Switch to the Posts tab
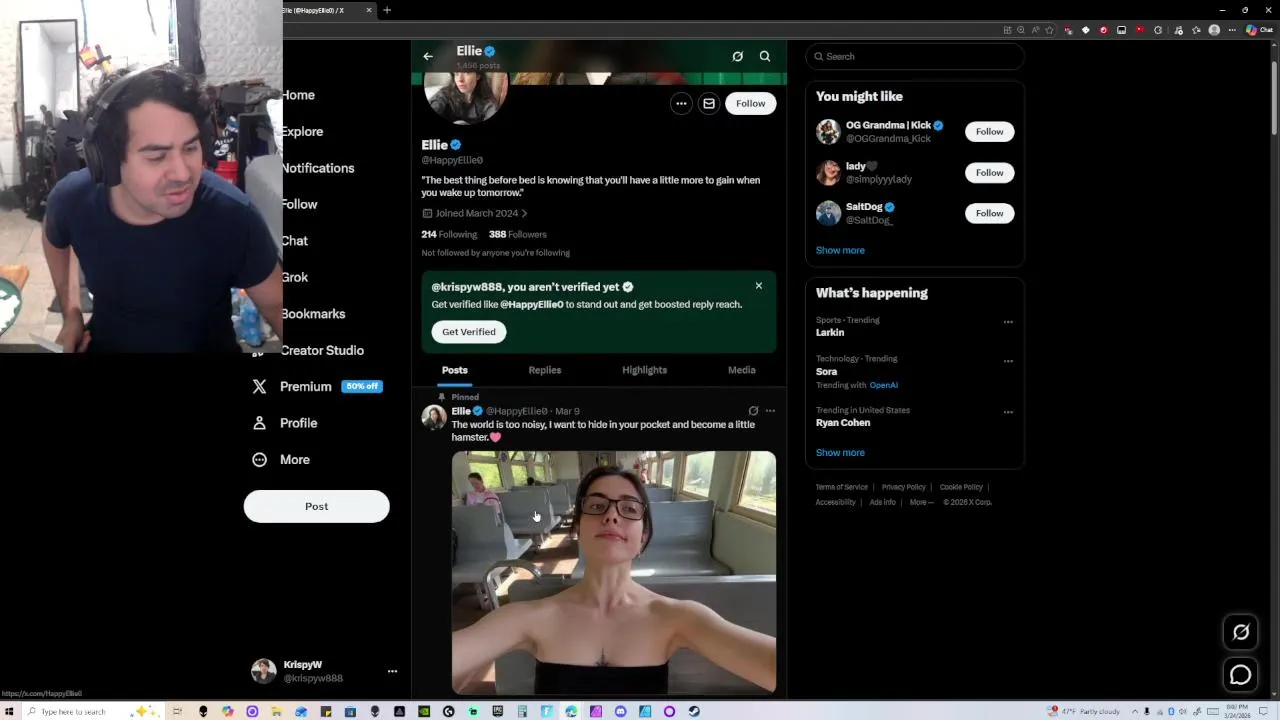 click(454, 370)
